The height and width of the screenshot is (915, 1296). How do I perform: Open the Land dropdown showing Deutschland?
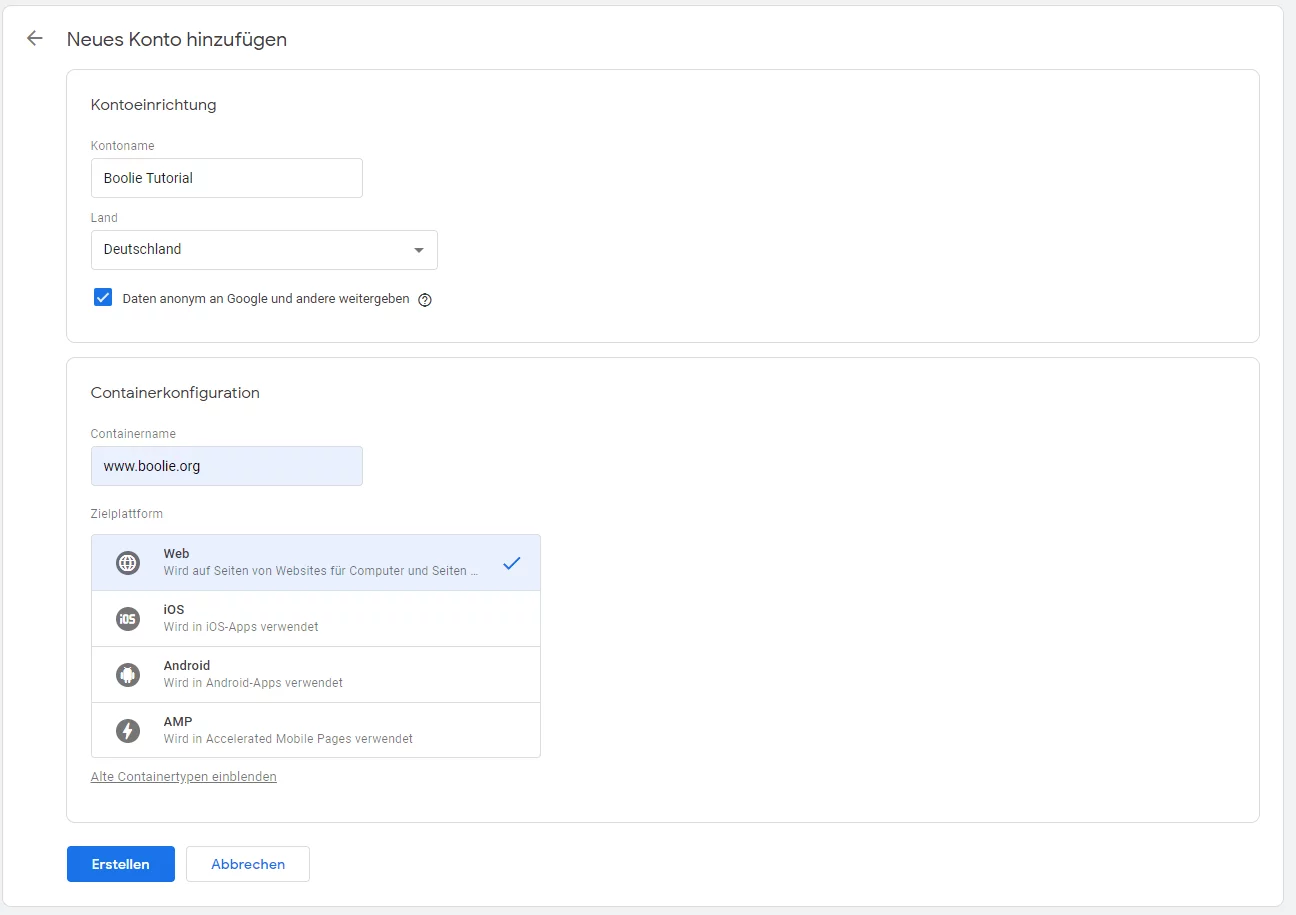[264, 250]
